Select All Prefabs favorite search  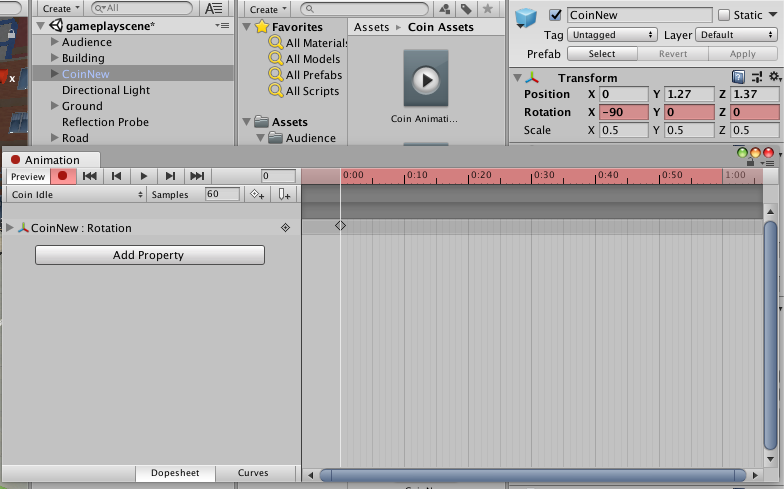pyautogui.click(x=306, y=75)
